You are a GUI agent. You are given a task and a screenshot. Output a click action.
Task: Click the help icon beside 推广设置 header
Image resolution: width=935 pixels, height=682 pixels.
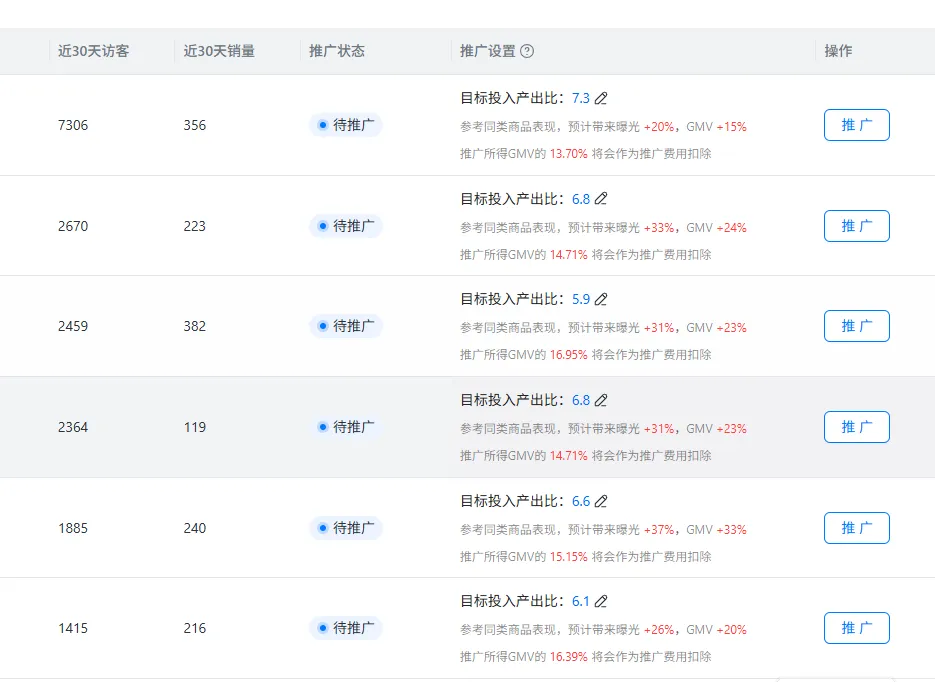527,51
